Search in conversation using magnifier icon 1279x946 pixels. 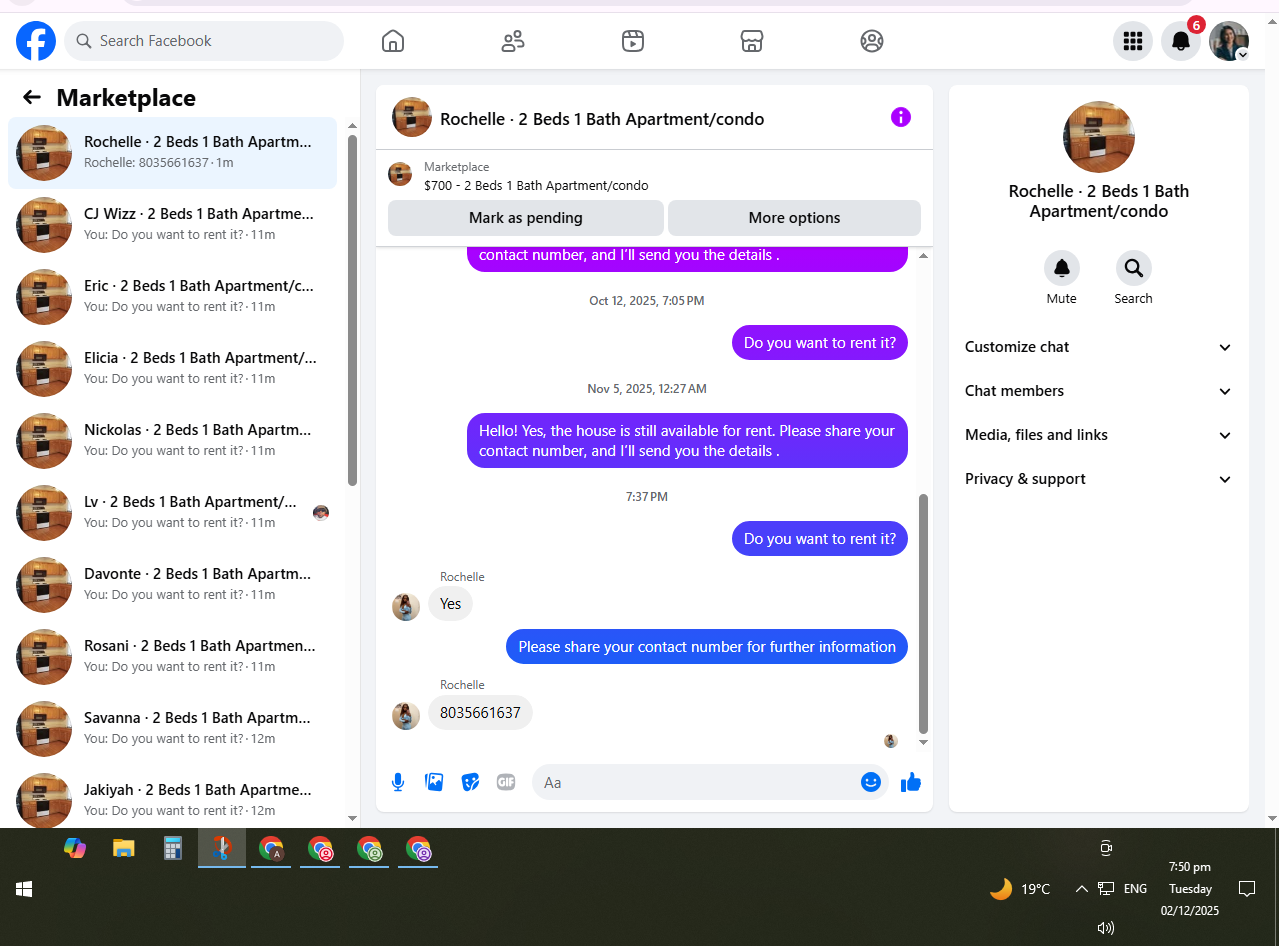pyautogui.click(x=1133, y=268)
